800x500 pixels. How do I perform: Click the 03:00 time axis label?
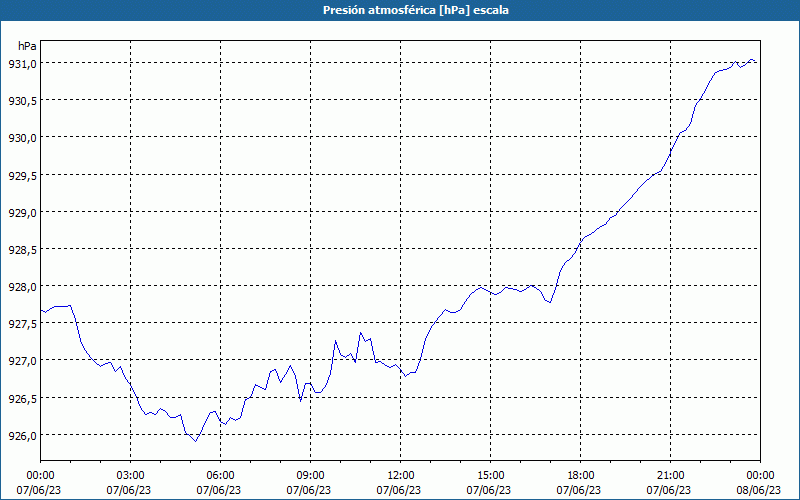131,476
